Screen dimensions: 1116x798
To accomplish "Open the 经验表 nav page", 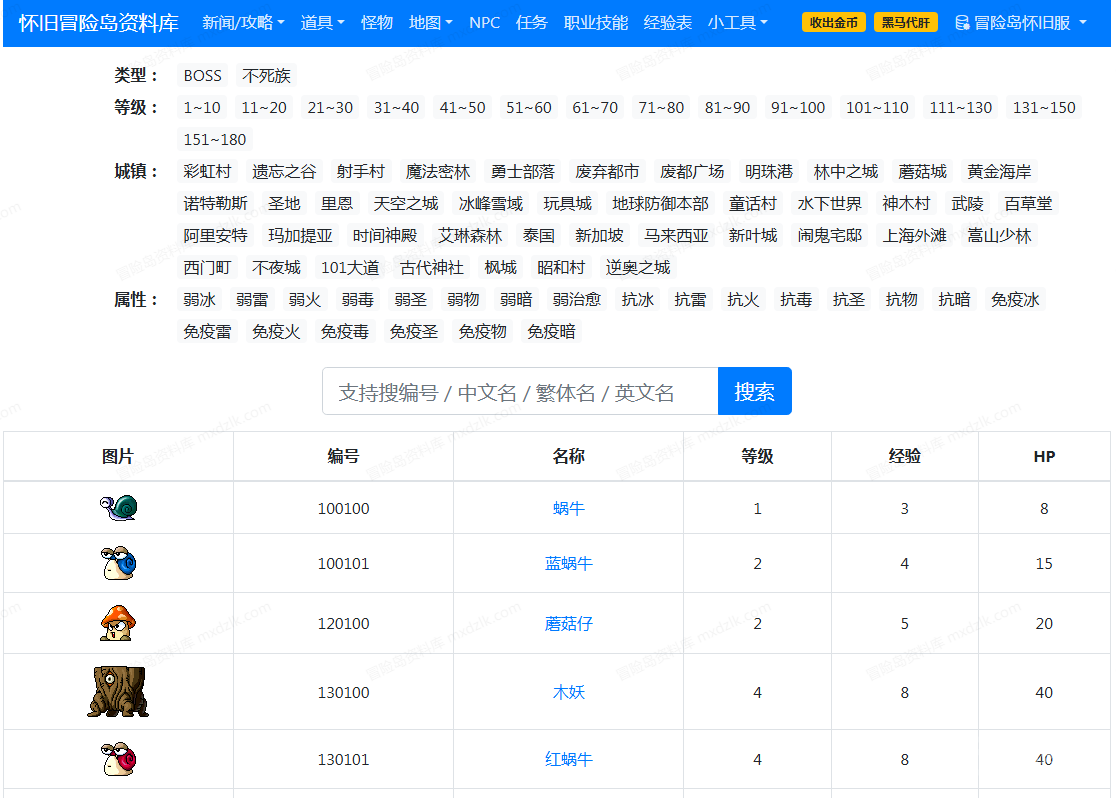I will (x=668, y=23).
